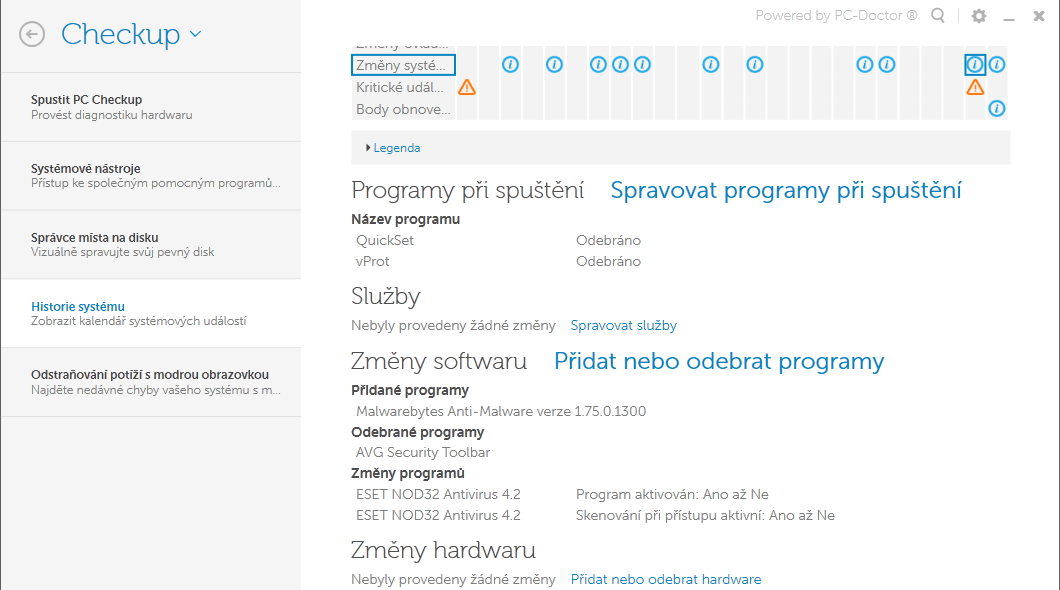Open Přidat nebo odebrat programy link
Screen dimensions: 1060x590
(719, 361)
